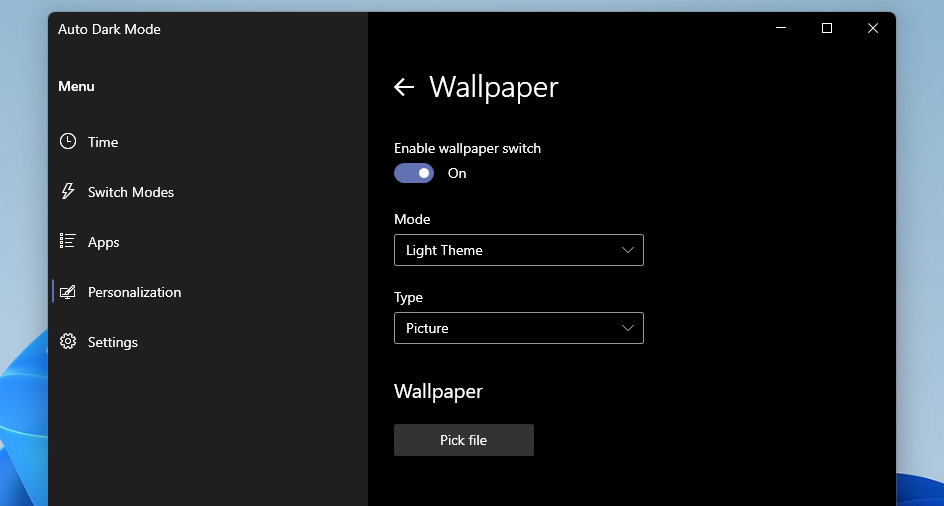This screenshot has width=944, height=506.
Task: Click the large Wallpaper page title
Action: tap(494, 87)
